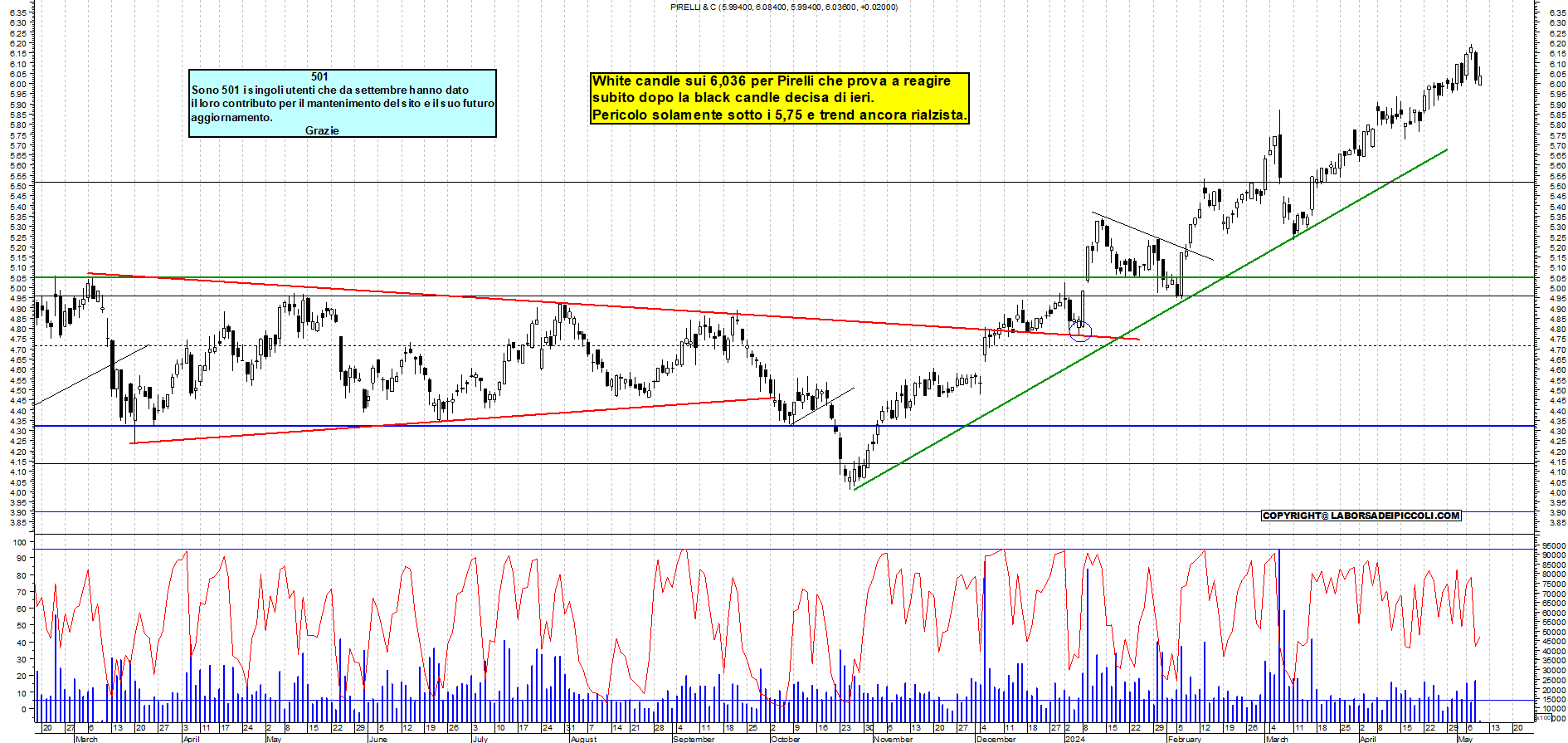The width and height of the screenshot is (1568, 743).
Task: Click the PIRELLI & C chart title
Action: point(783,7)
